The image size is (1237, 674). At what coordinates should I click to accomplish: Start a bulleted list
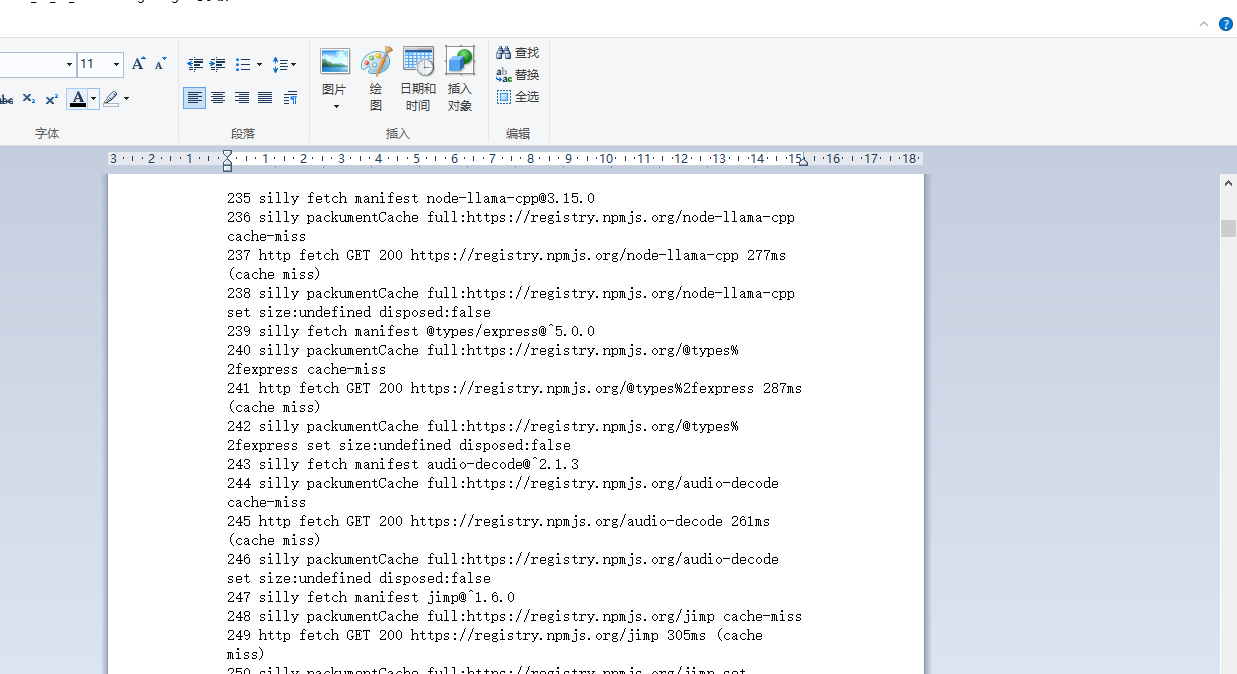(243, 64)
